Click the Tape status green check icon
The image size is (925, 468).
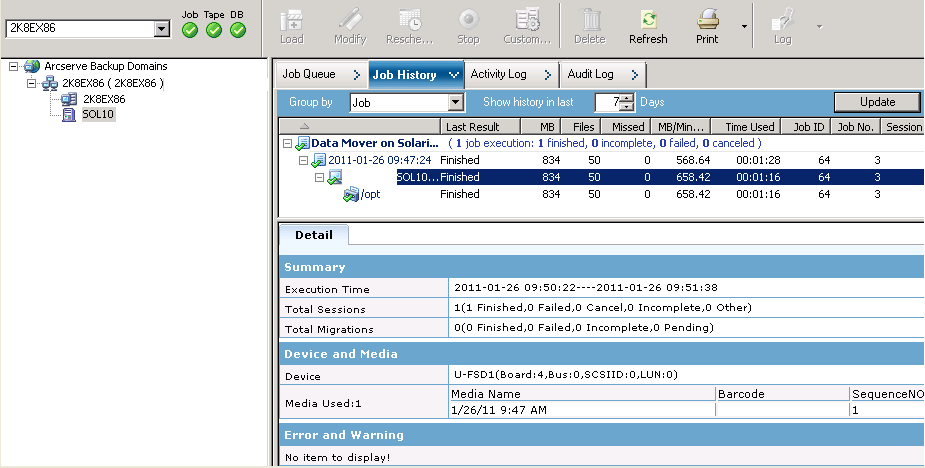214,30
